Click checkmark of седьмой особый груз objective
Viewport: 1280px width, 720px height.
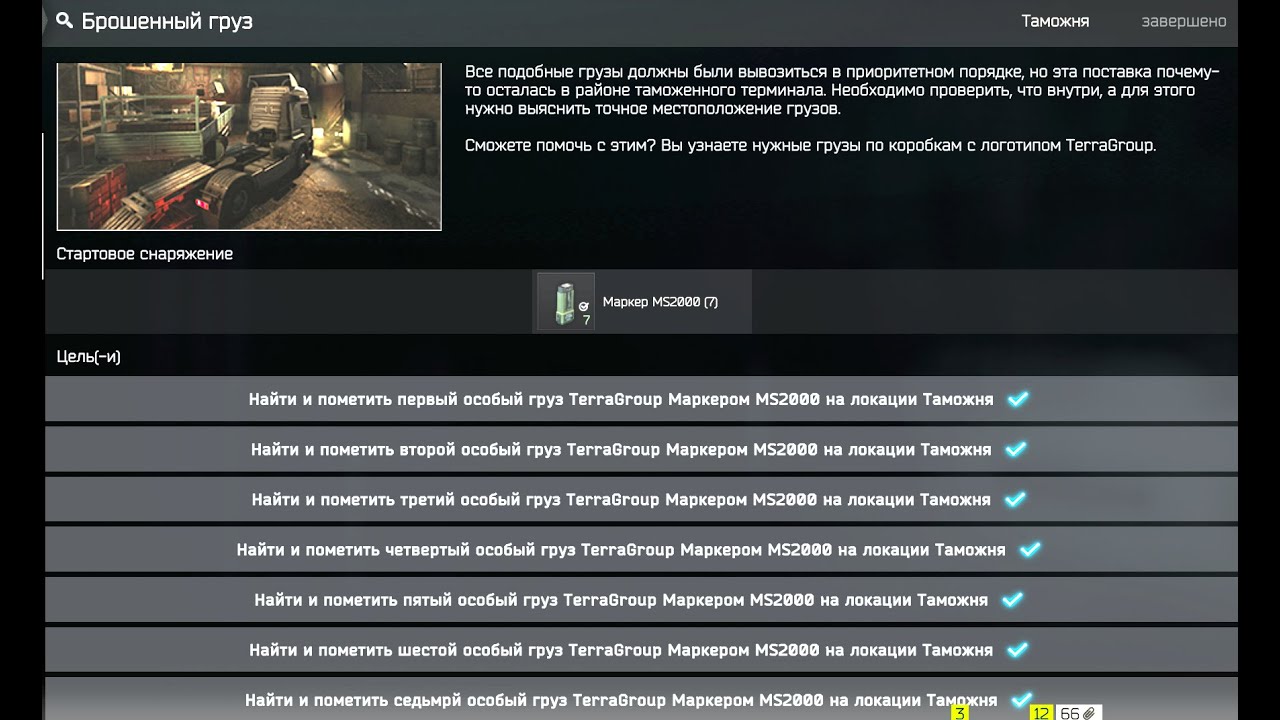[x=1021, y=700]
